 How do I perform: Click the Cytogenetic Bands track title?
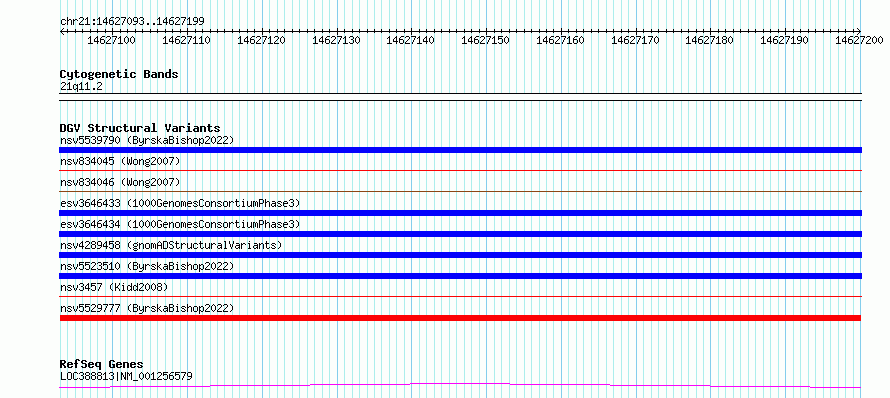click(119, 74)
